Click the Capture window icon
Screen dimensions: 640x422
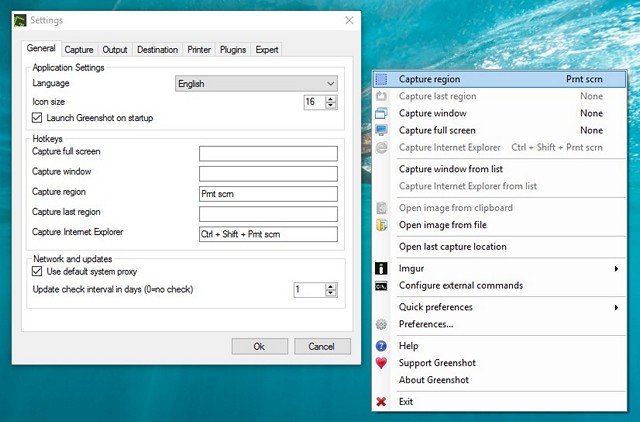click(381, 113)
